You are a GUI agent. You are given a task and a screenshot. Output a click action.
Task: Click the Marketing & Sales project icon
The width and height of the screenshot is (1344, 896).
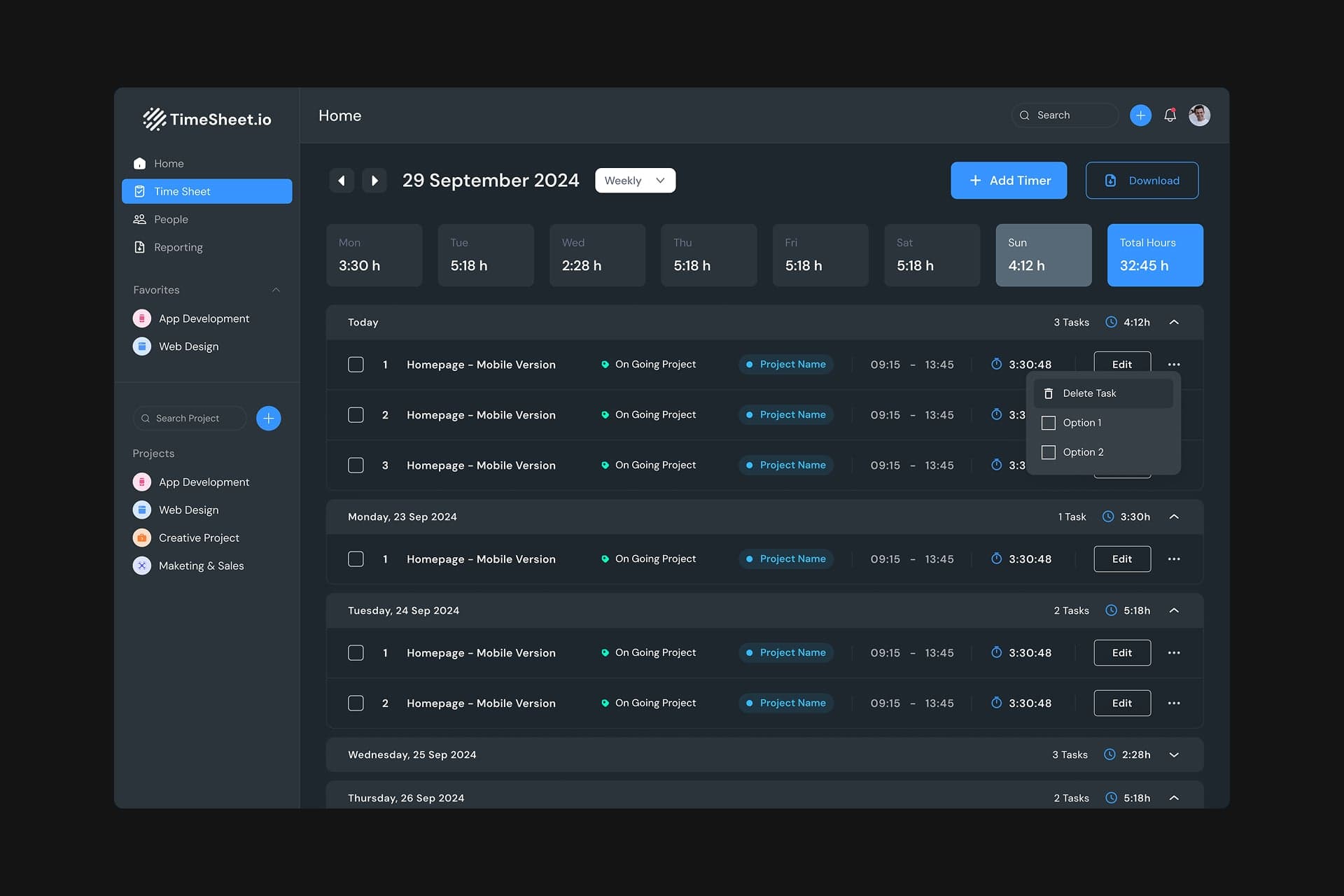coord(142,566)
